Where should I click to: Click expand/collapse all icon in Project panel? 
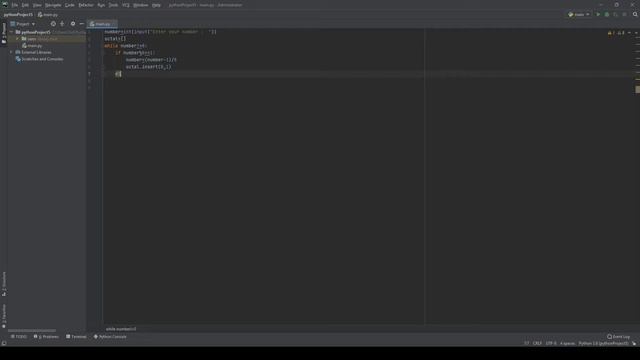tap(62, 24)
